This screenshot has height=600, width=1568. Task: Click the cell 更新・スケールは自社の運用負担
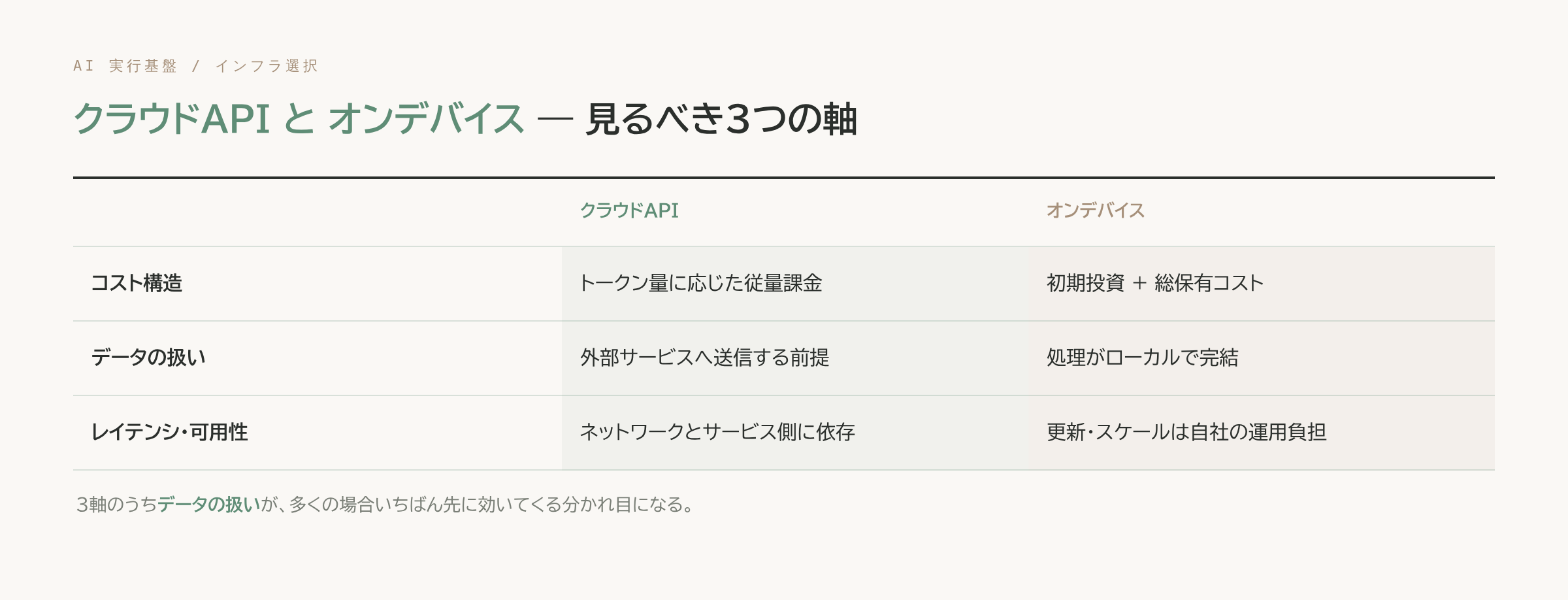(x=1186, y=432)
